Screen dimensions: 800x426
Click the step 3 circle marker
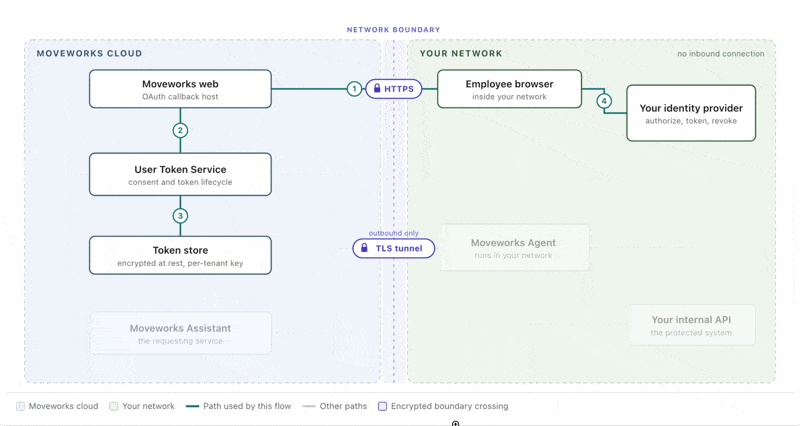pos(180,216)
